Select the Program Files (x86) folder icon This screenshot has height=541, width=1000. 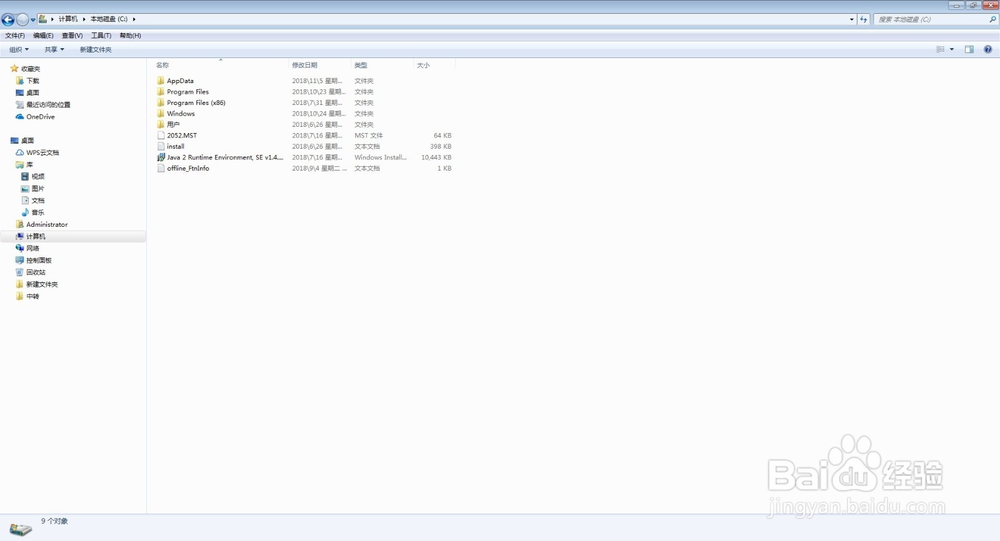click(161, 103)
